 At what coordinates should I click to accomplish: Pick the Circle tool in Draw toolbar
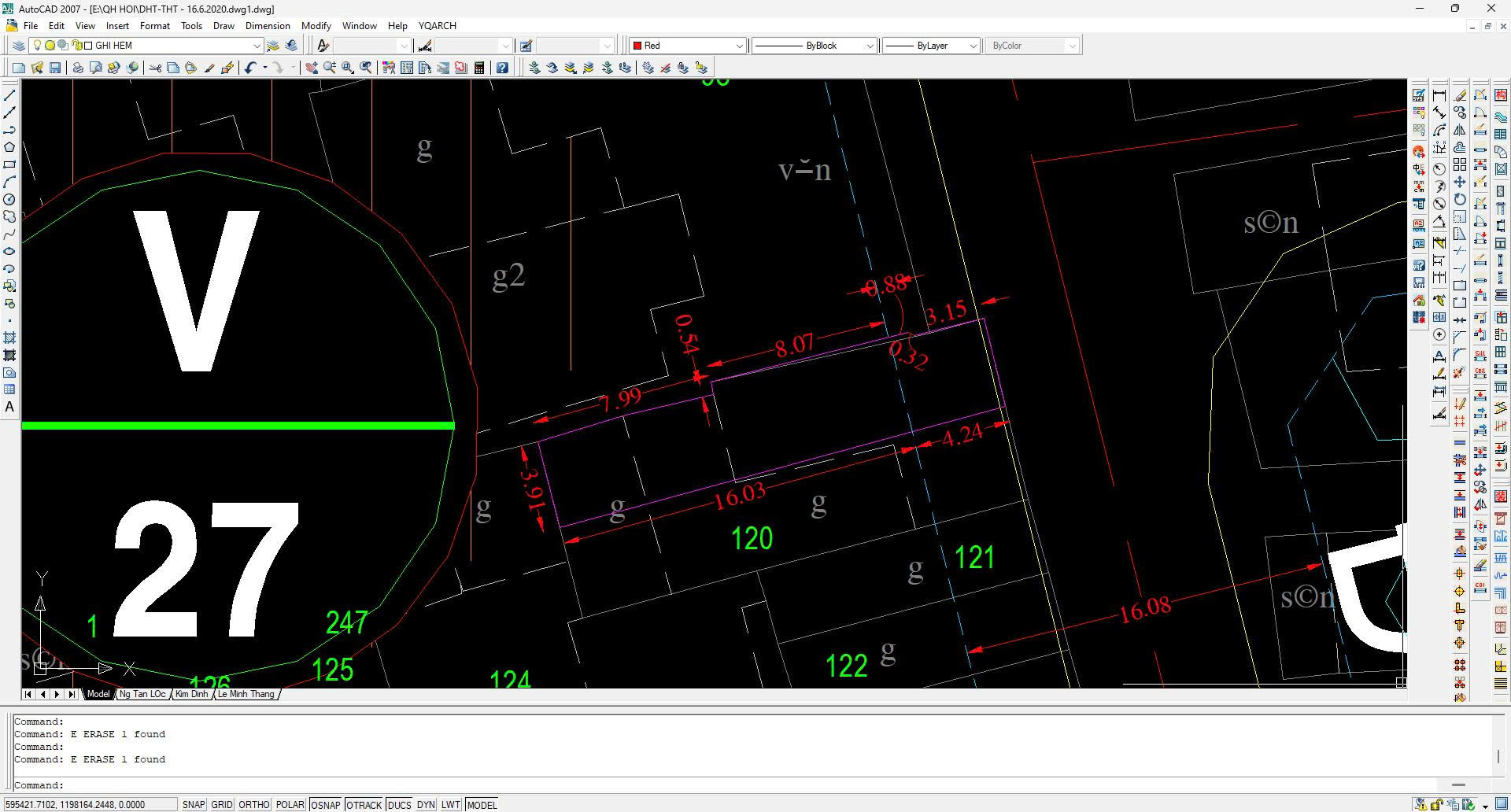tap(9, 200)
